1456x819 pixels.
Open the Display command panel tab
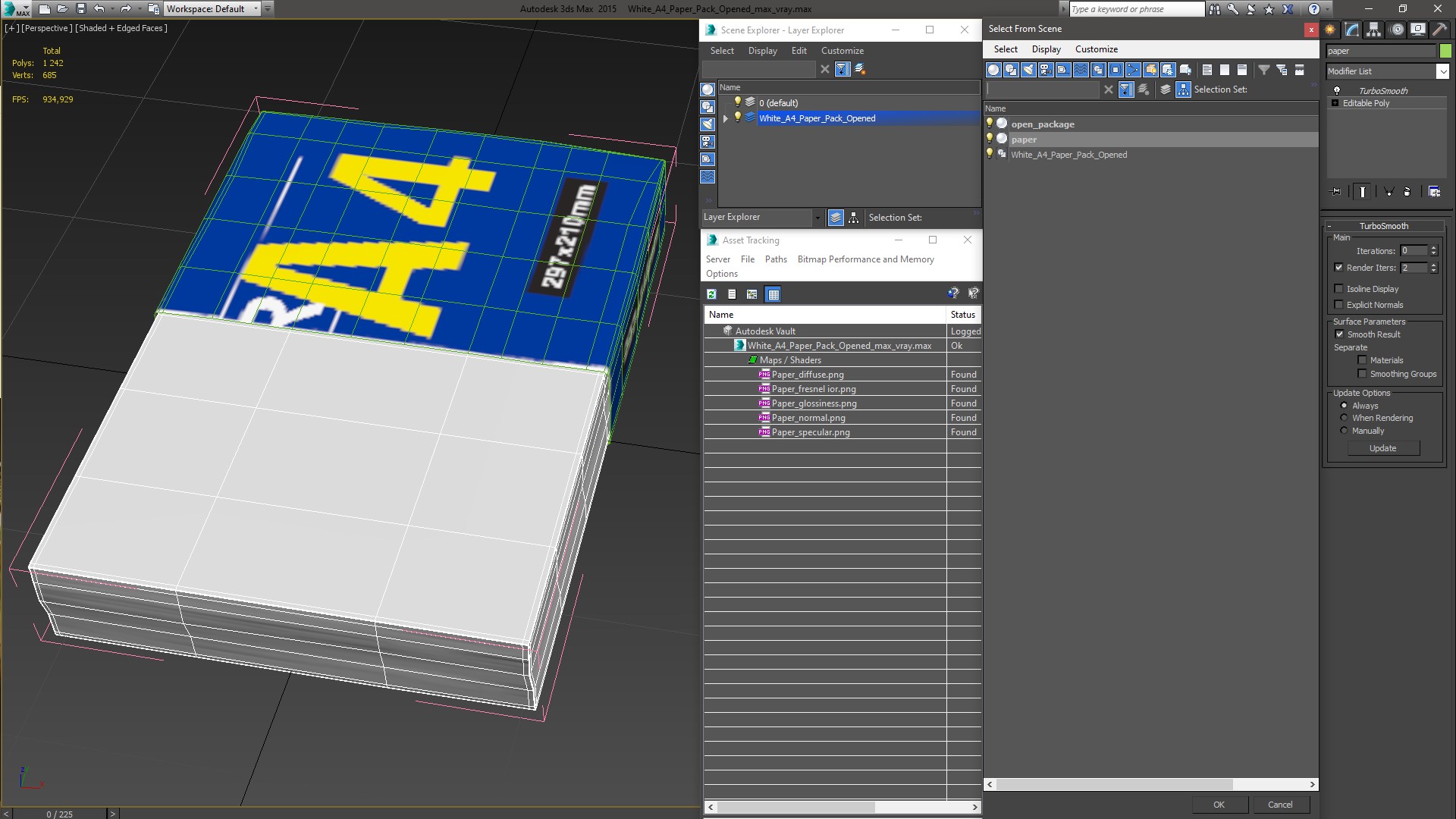(1417, 30)
